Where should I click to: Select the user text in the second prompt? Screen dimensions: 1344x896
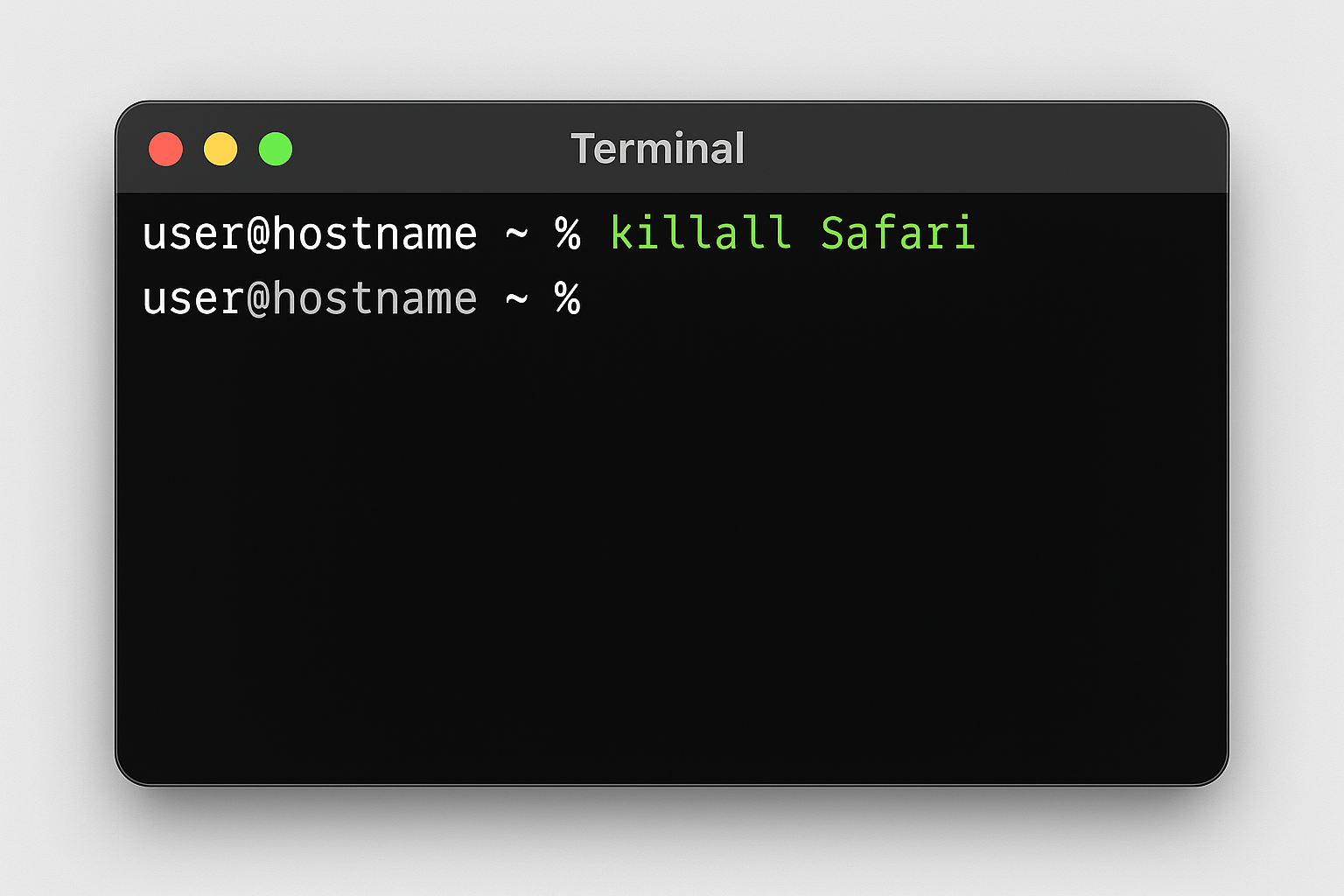(x=188, y=298)
